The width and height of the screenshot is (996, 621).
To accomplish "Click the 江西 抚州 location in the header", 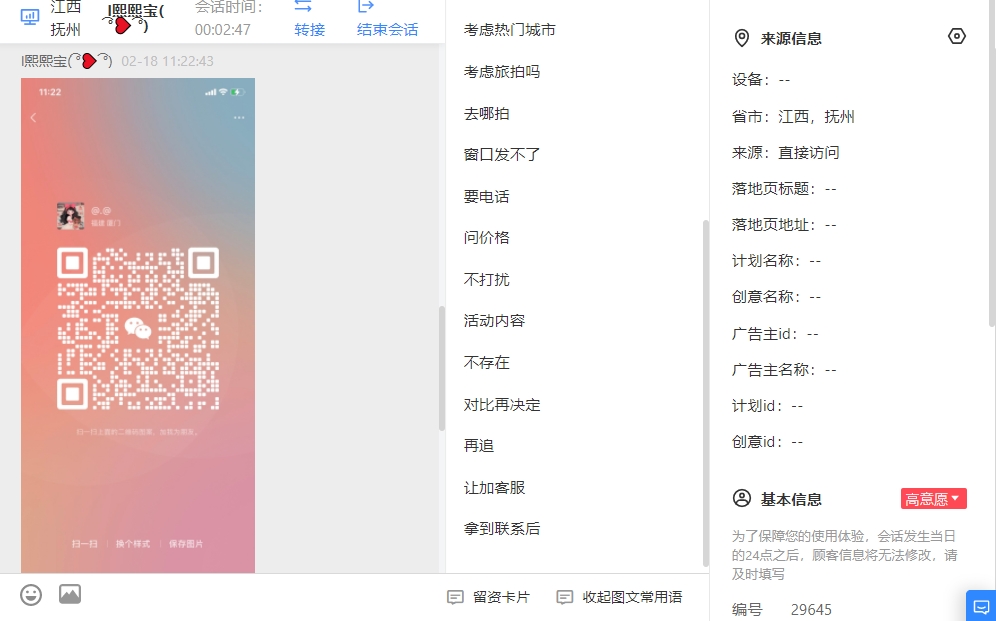I will [x=65, y=18].
